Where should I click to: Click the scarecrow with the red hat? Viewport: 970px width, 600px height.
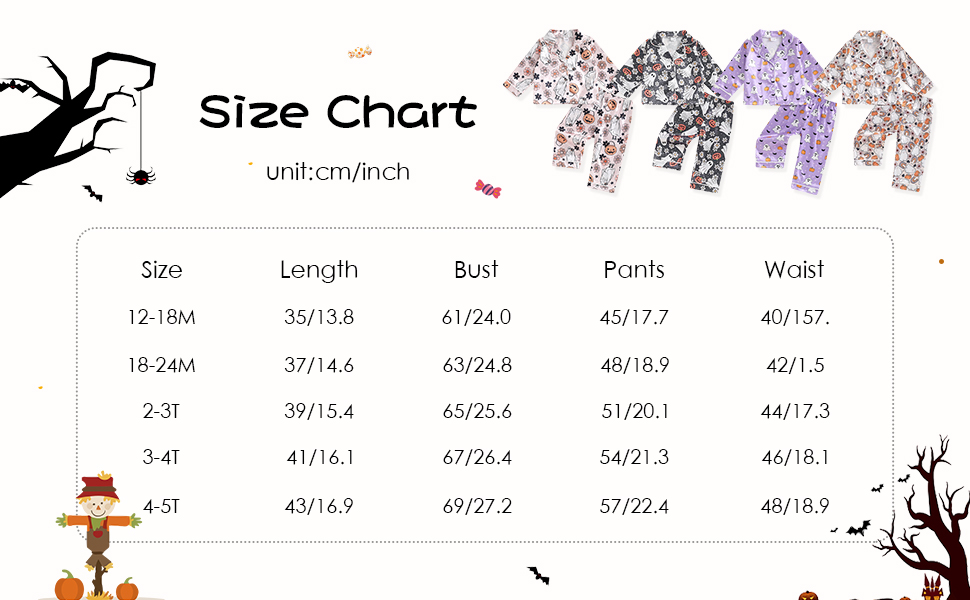[98, 525]
